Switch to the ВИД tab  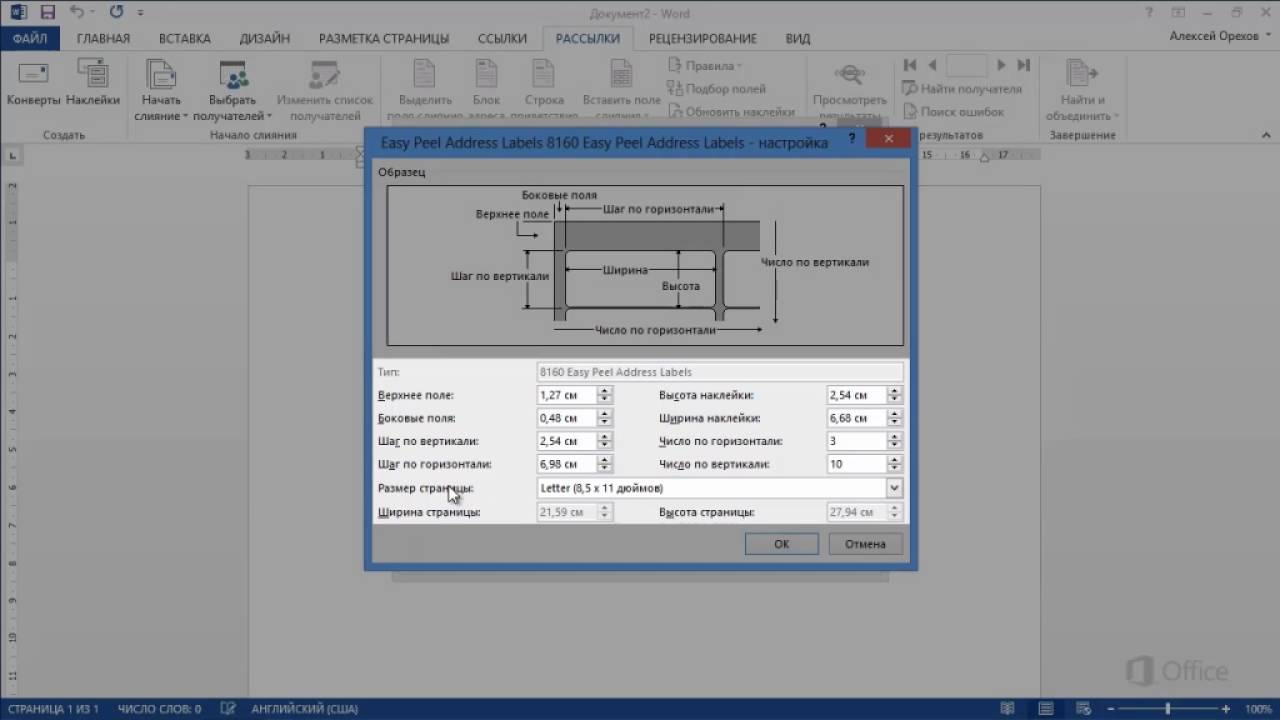tap(797, 39)
